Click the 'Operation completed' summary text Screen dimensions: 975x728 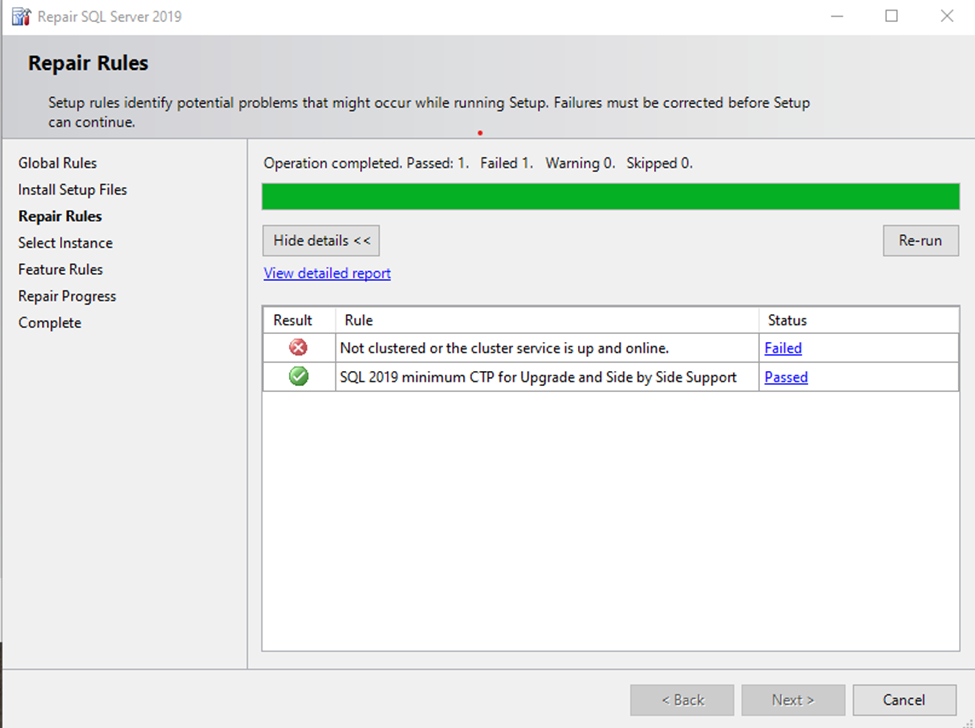coord(478,163)
